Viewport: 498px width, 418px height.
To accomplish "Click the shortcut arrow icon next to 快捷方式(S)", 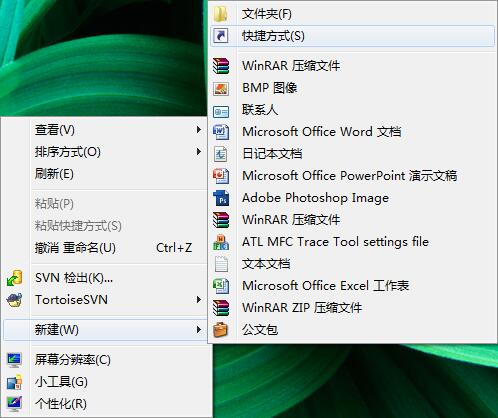I will (221, 36).
